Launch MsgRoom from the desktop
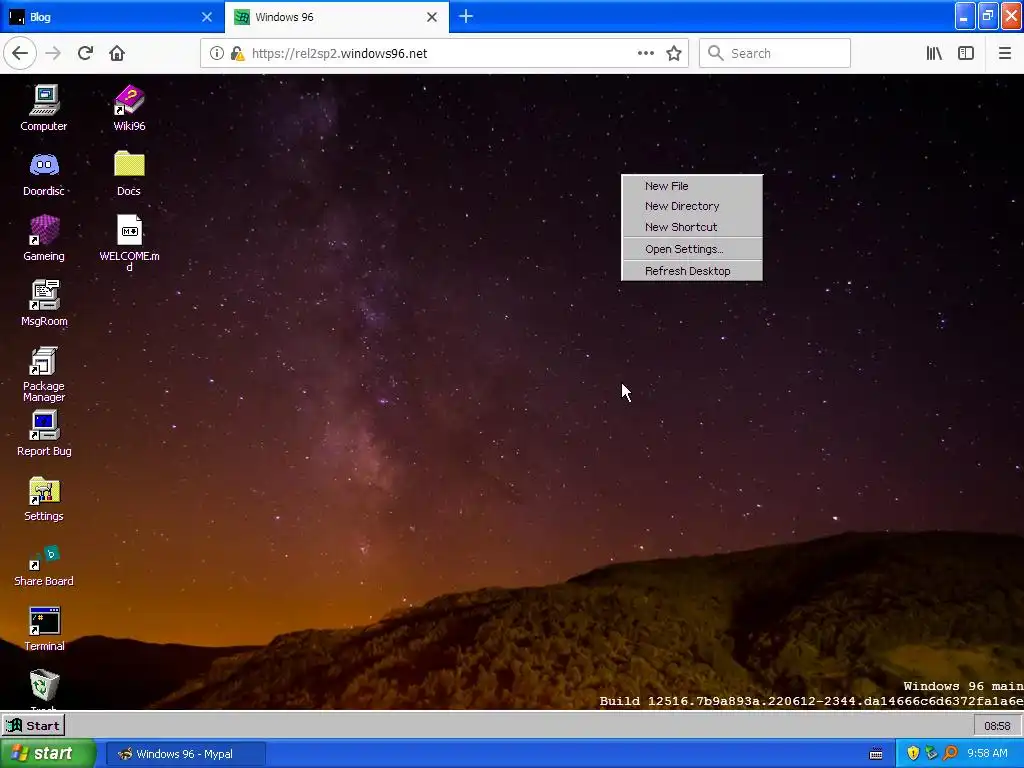The height and width of the screenshot is (768, 1024). [x=44, y=303]
